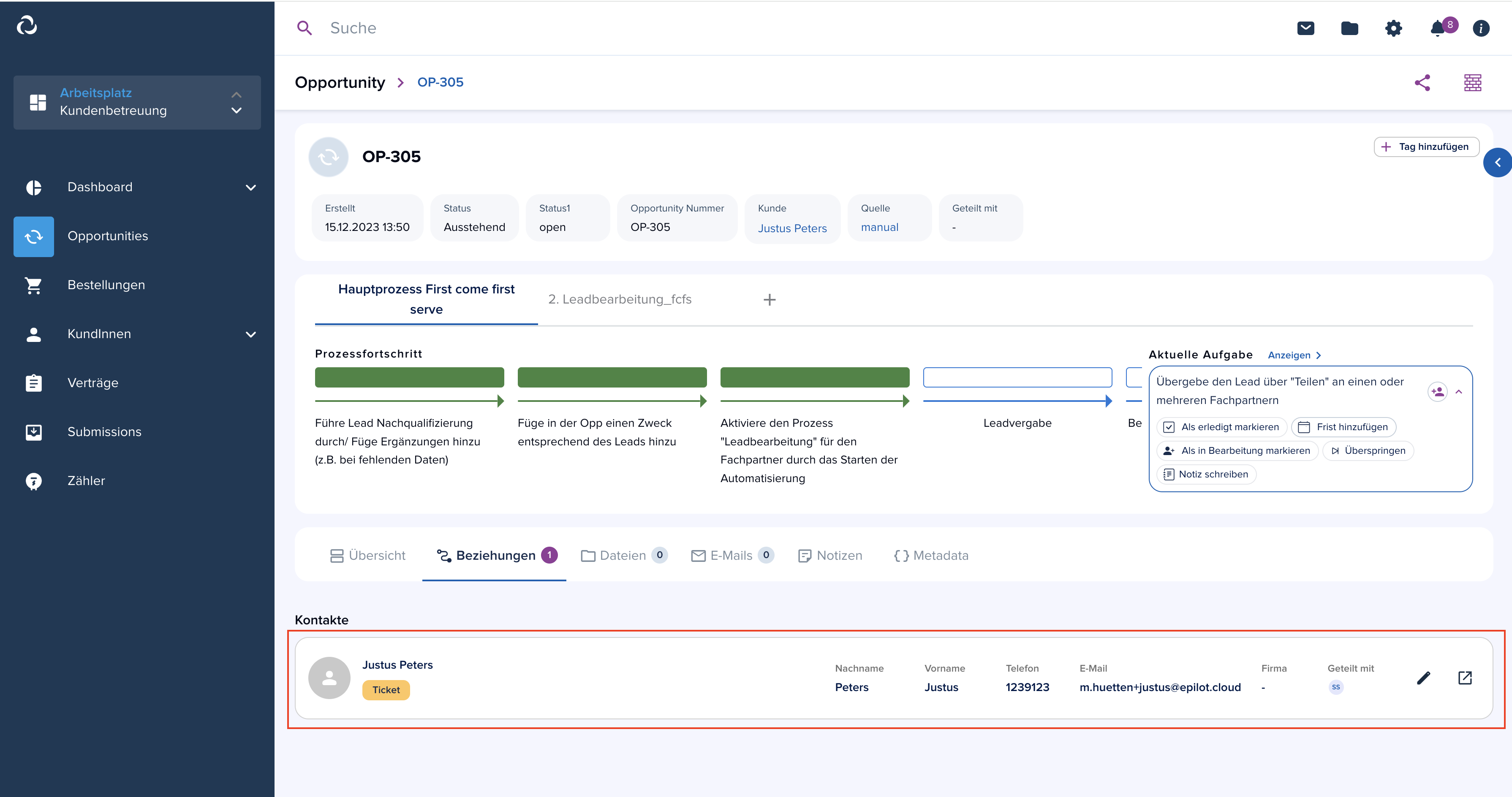This screenshot has height=797, width=1512.
Task: Click first green progress bar step
Action: (409, 377)
